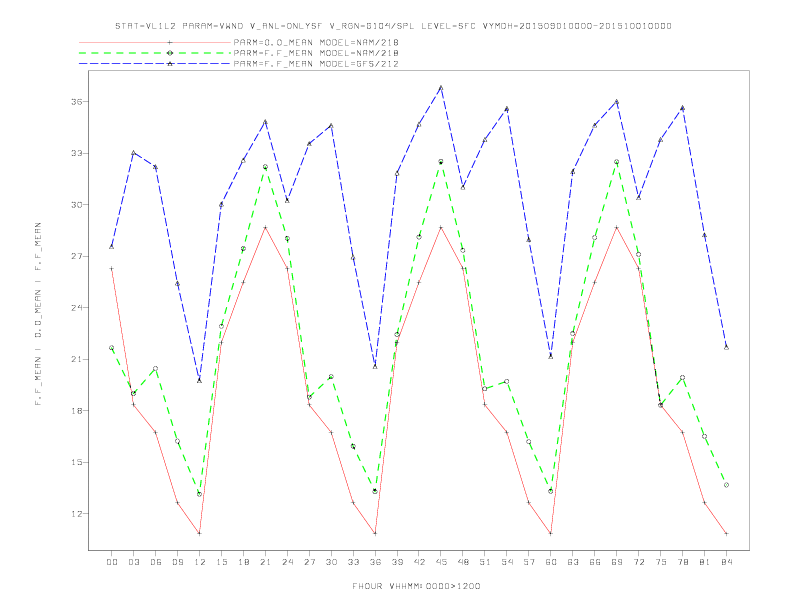Click green circle data point at hour 00
The width and height of the screenshot is (792, 612).
pyautogui.click(x=112, y=348)
